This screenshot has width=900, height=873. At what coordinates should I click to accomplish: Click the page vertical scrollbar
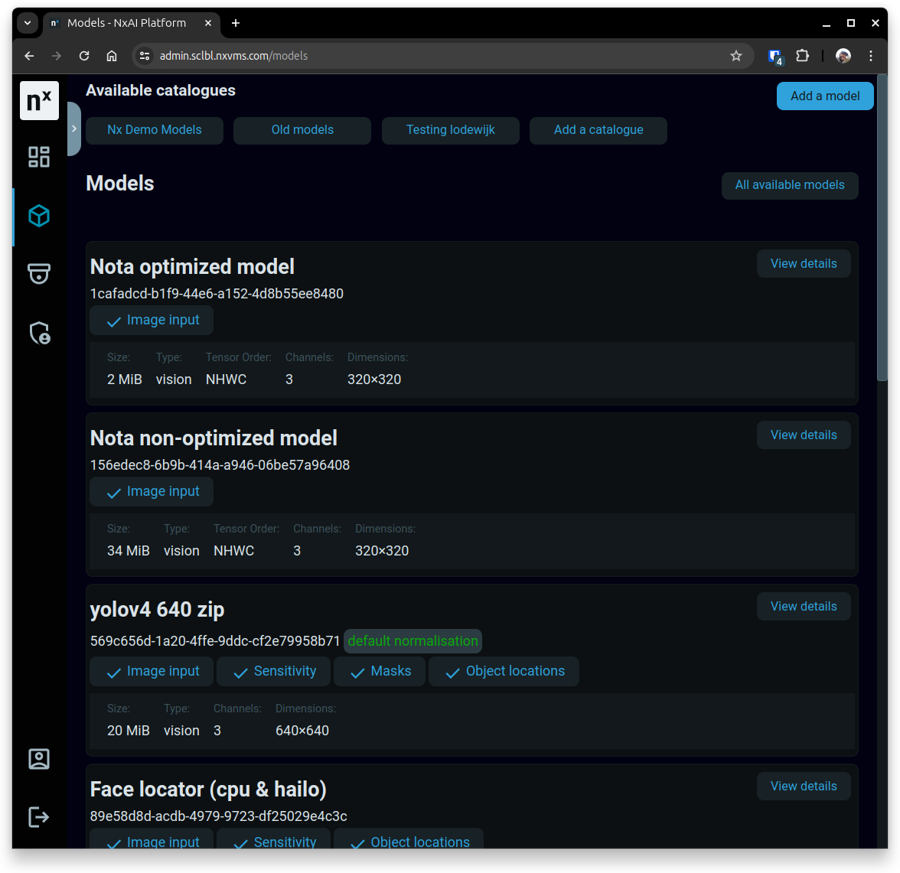[882, 230]
